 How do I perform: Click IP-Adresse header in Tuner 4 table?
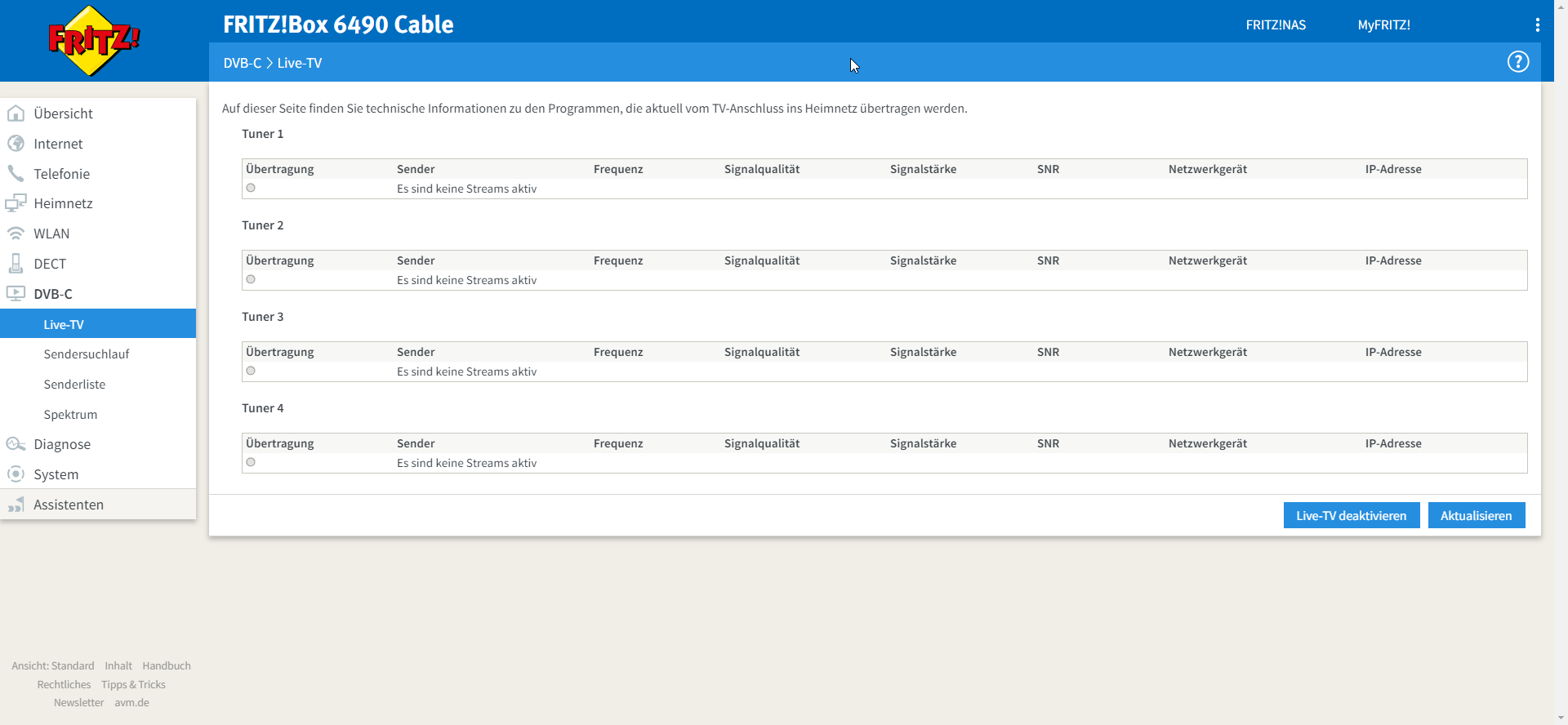coord(1393,443)
